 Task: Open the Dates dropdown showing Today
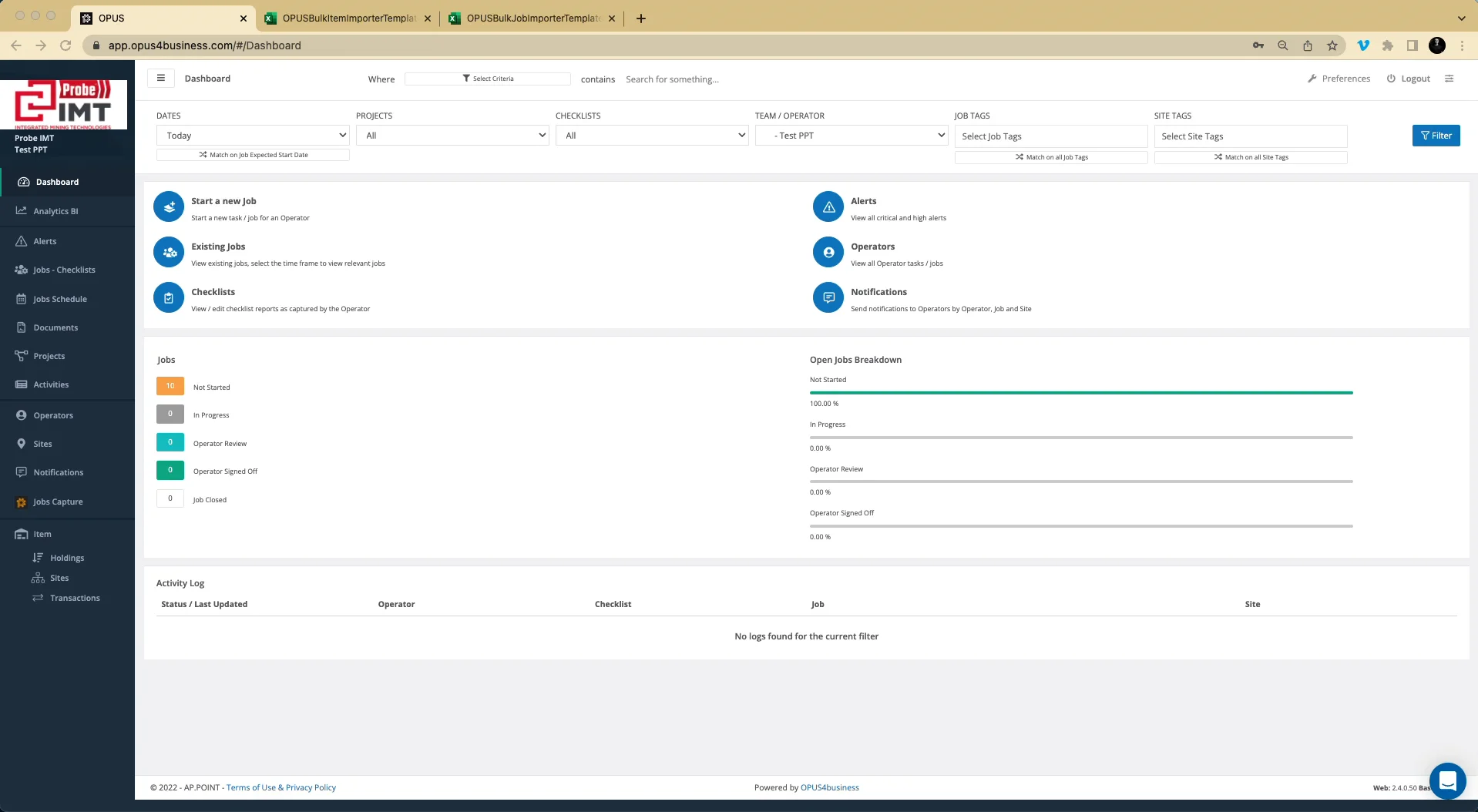point(253,136)
